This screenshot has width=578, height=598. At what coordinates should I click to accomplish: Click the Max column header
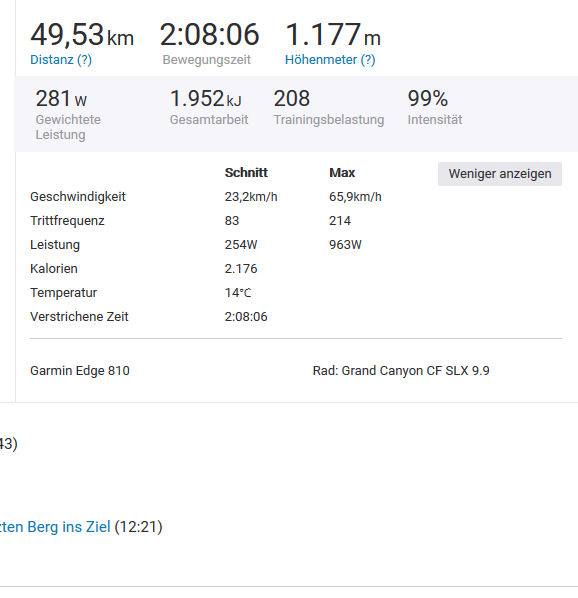342,173
